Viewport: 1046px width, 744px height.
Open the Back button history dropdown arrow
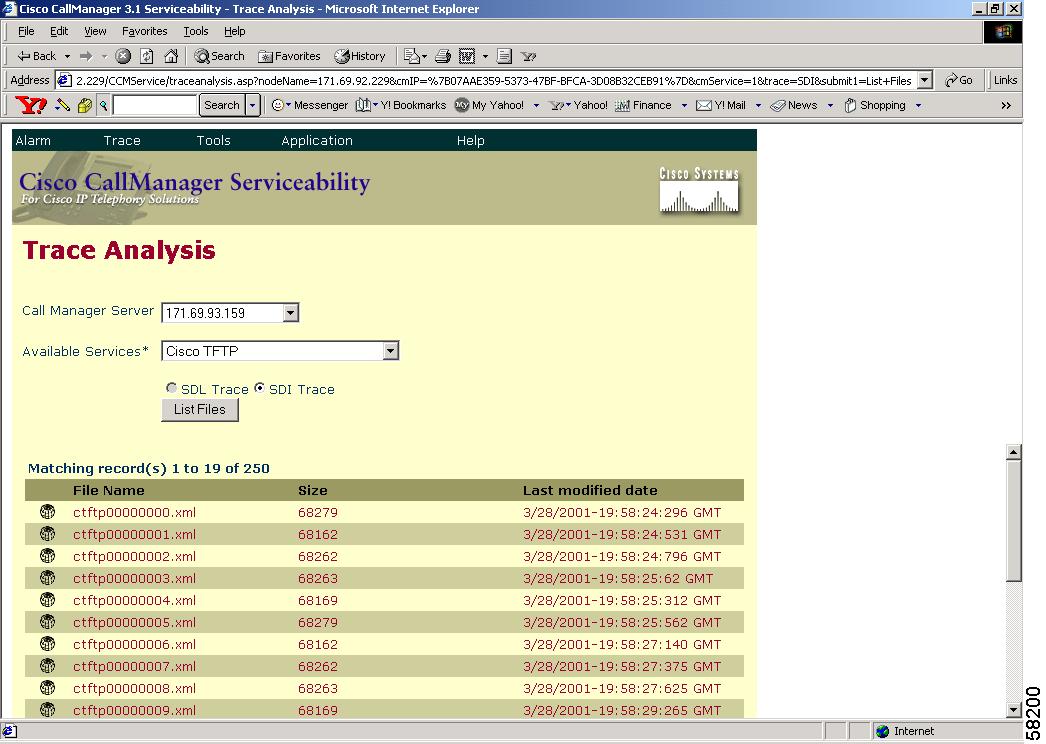[x=67, y=56]
